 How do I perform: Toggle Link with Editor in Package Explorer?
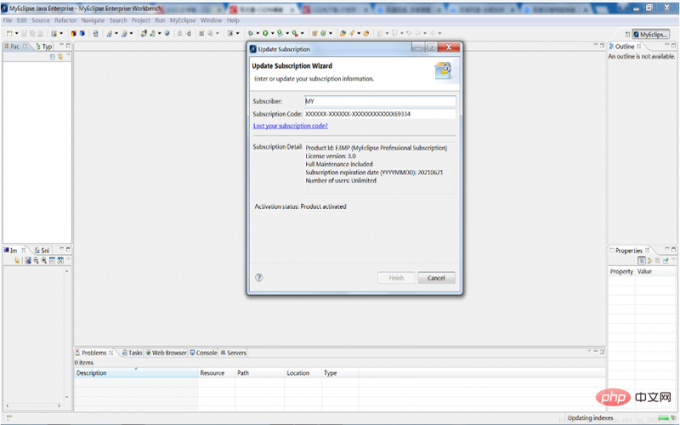click(x=60, y=57)
